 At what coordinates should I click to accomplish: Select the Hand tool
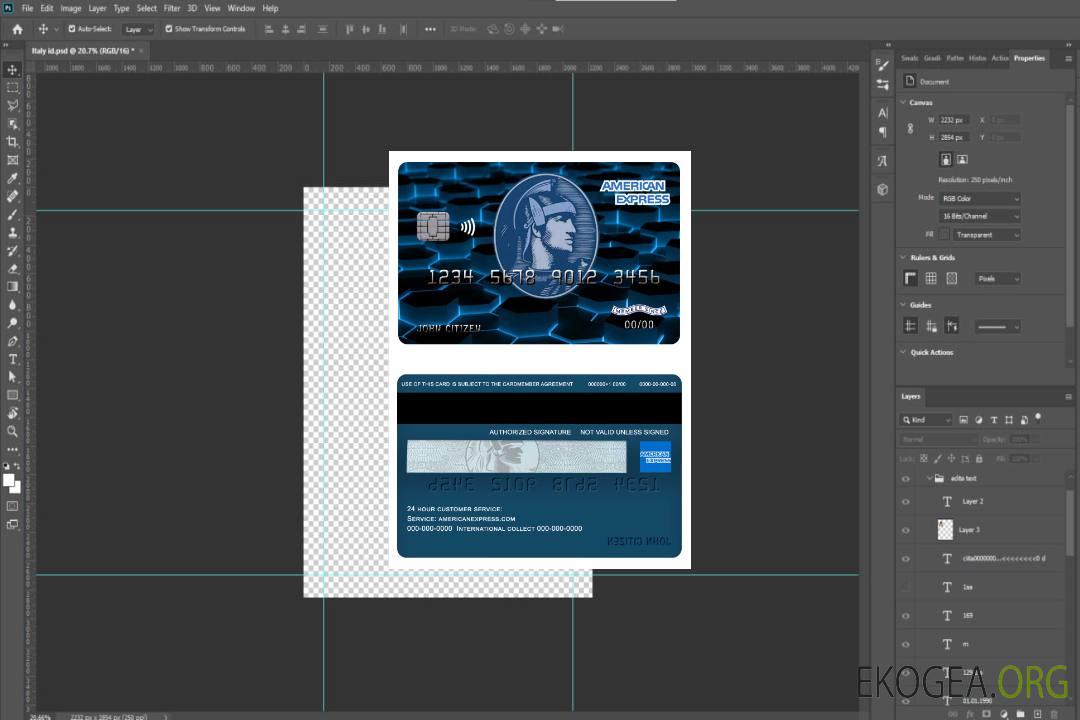12,413
